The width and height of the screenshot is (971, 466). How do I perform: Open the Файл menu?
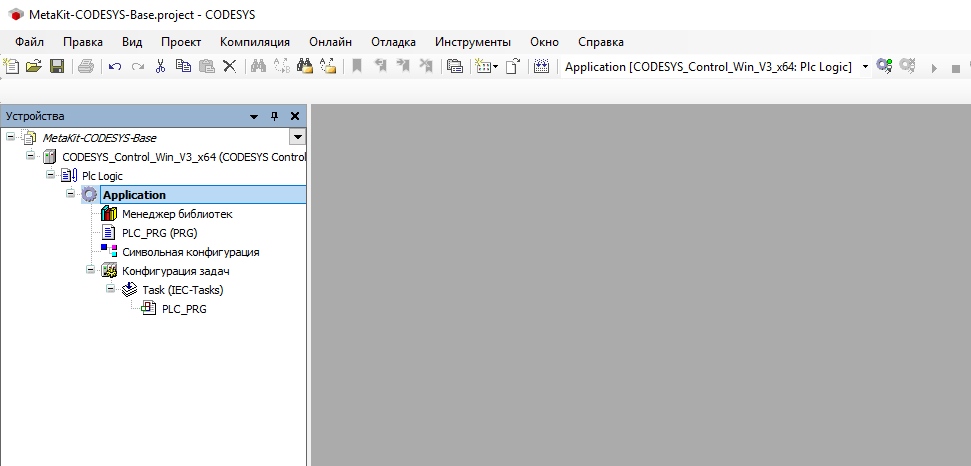[30, 42]
